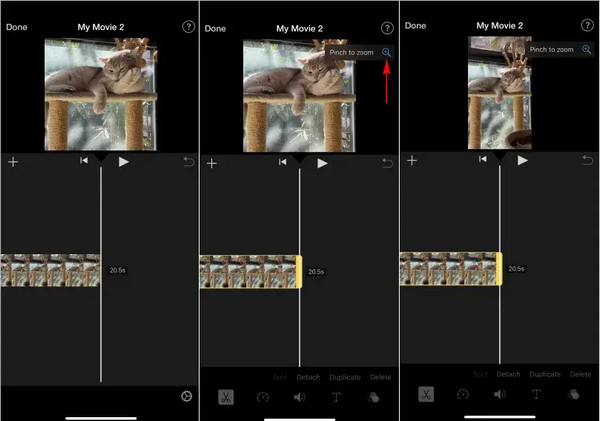Open the help icon in middle screen
Image resolution: width=600 pixels, height=421 pixels.
[387, 28]
